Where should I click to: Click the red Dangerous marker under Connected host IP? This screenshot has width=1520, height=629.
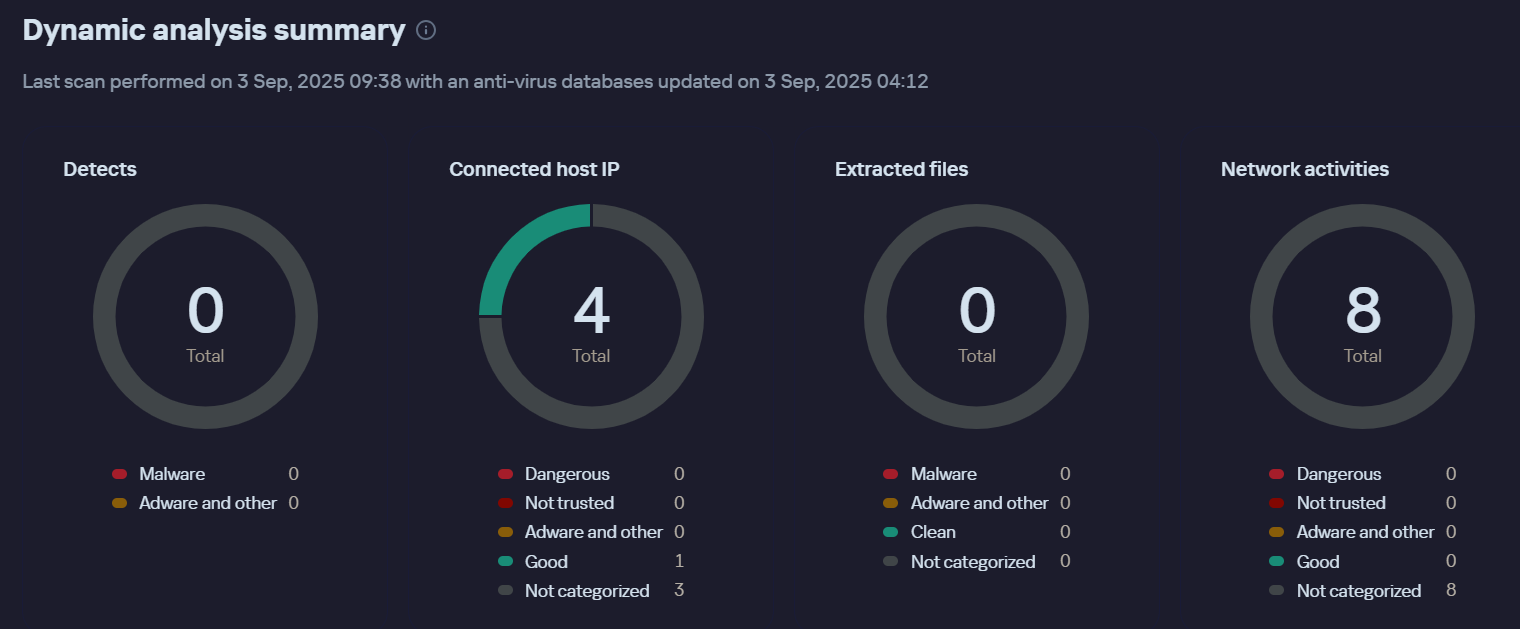tap(505, 474)
